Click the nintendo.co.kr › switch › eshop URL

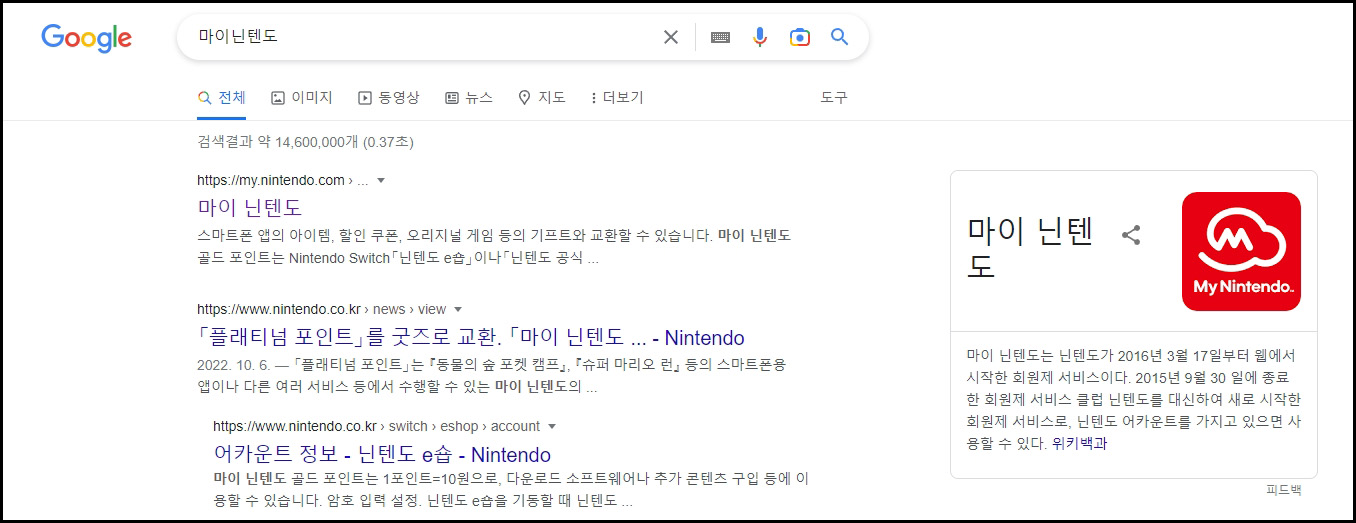(x=376, y=426)
